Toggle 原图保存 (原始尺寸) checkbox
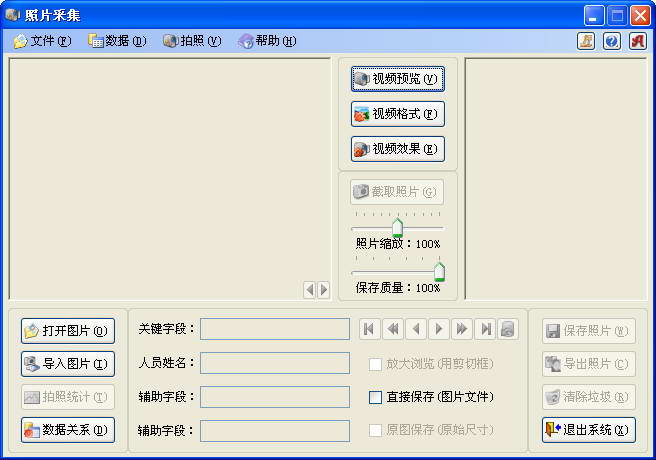Screen dimensions: 656x460 click(375, 430)
